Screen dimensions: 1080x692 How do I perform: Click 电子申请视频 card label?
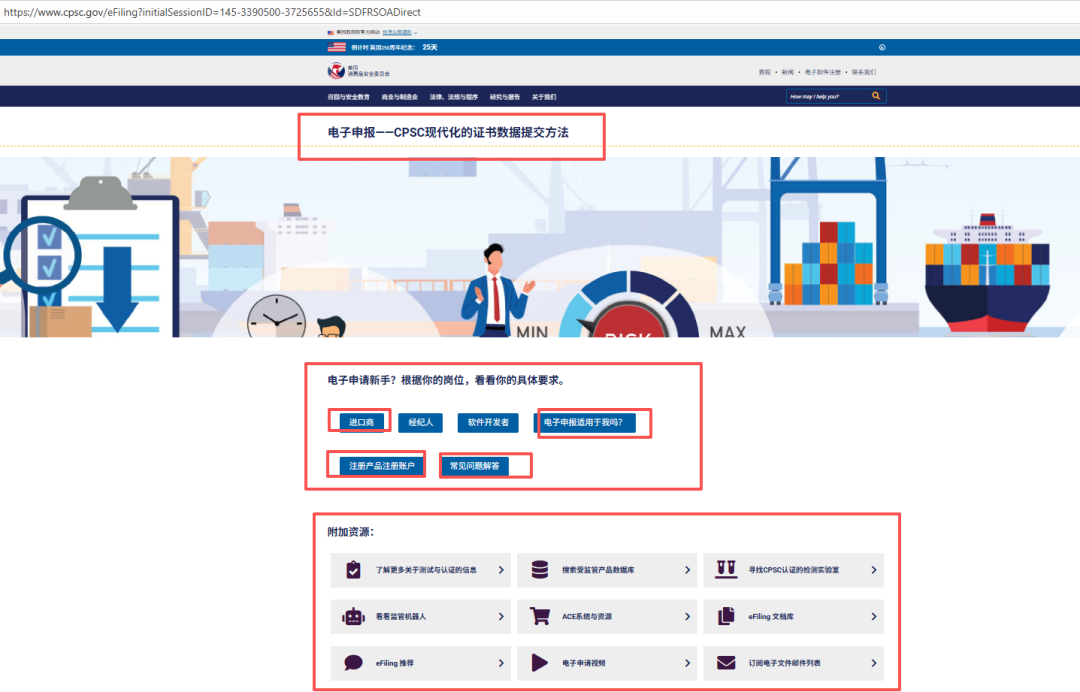(x=584, y=663)
